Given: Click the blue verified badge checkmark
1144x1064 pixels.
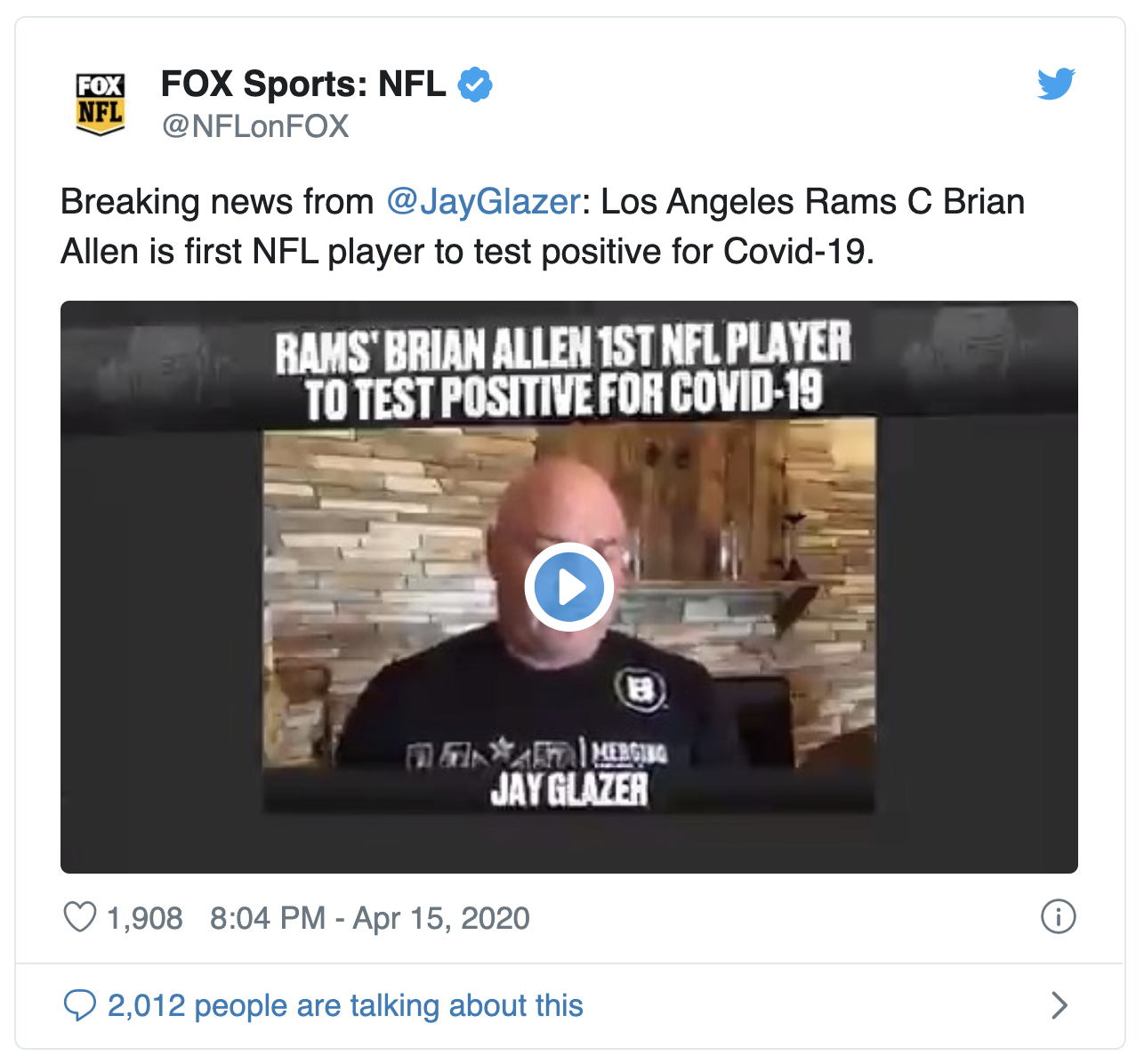Looking at the screenshot, I should [475, 85].
